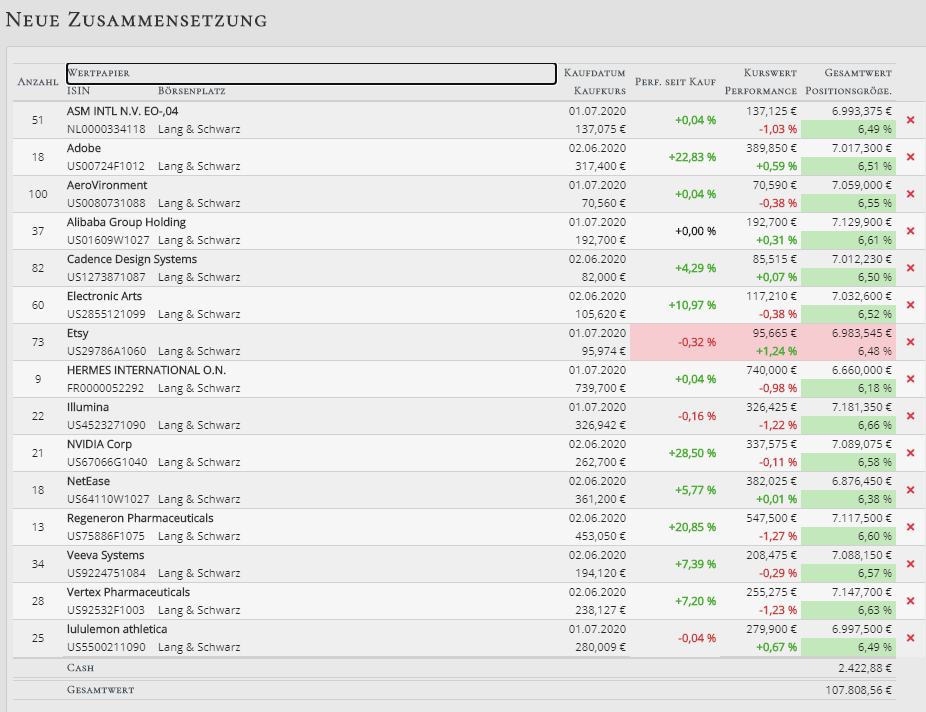Click Electronic Arts' +10,97 % performance
The width and height of the screenshot is (926, 712).
[692, 305]
